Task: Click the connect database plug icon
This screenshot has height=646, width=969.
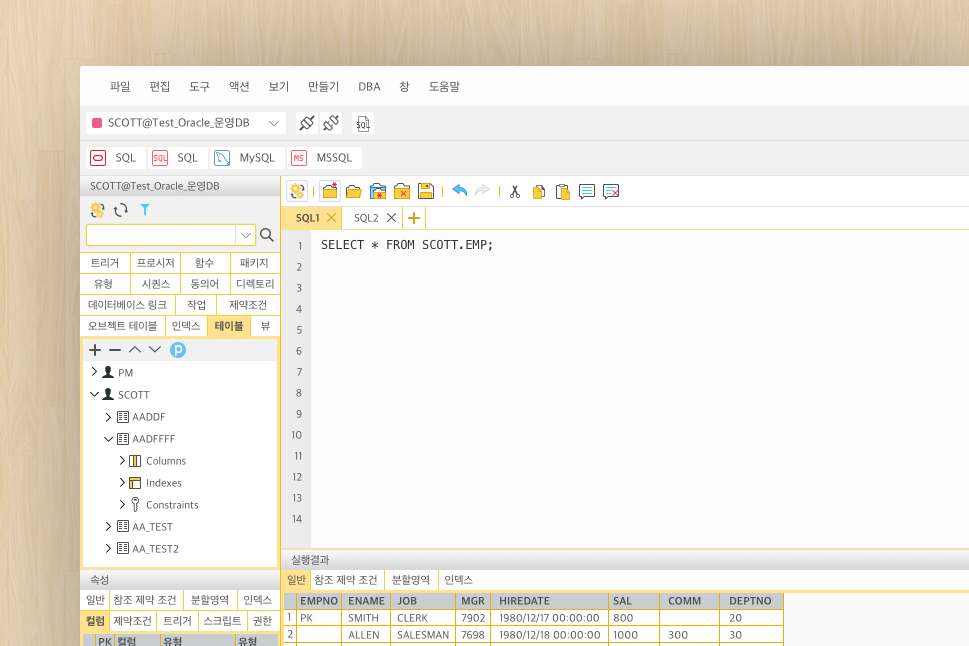Action: [x=308, y=123]
